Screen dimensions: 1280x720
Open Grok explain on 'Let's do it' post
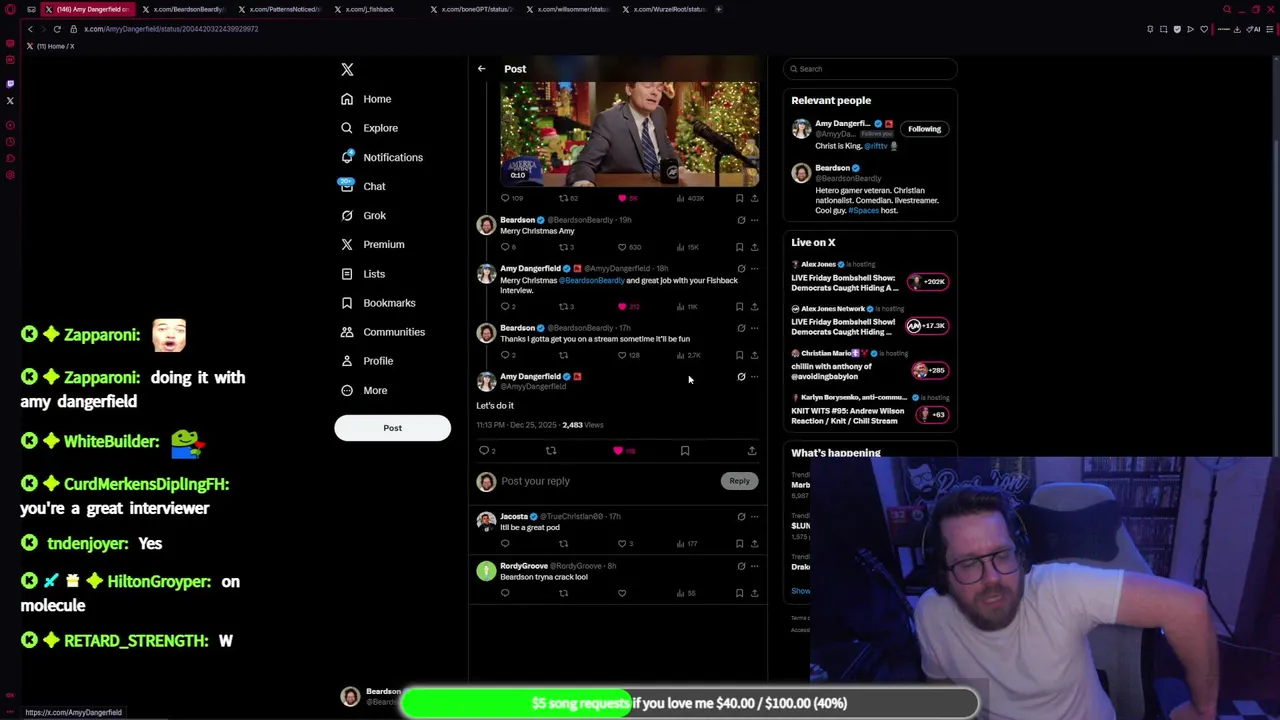[741, 377]
